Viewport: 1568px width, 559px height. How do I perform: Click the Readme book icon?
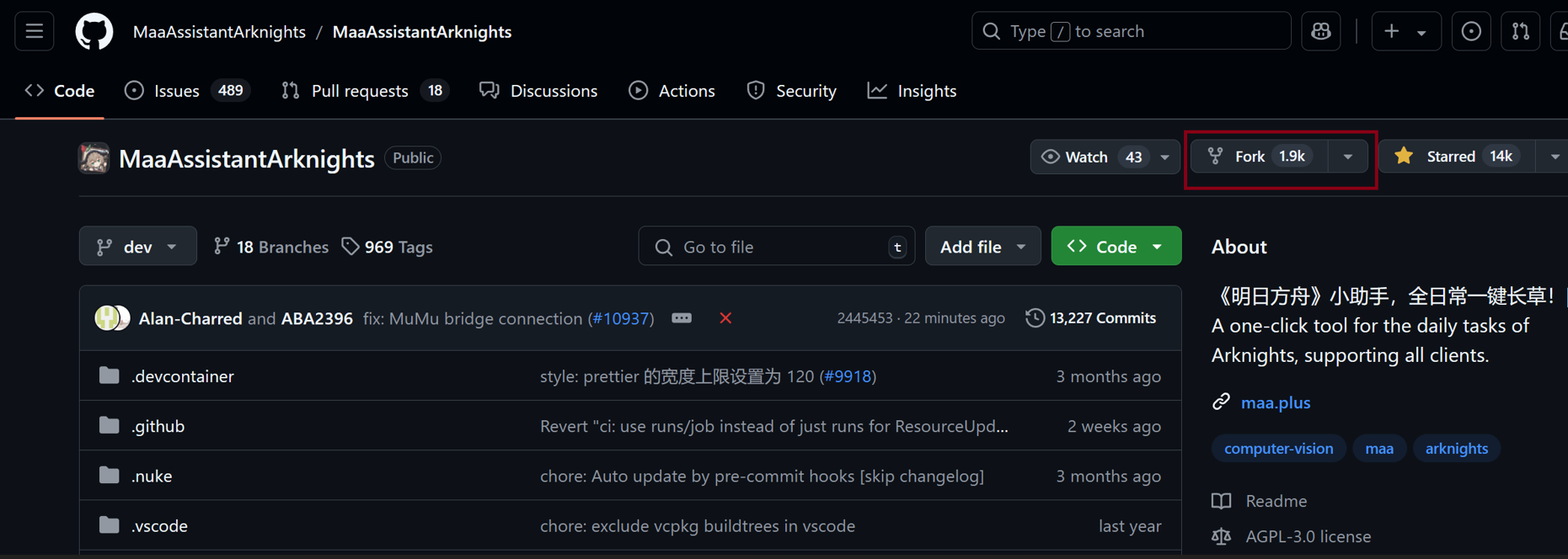[1221, 501]
